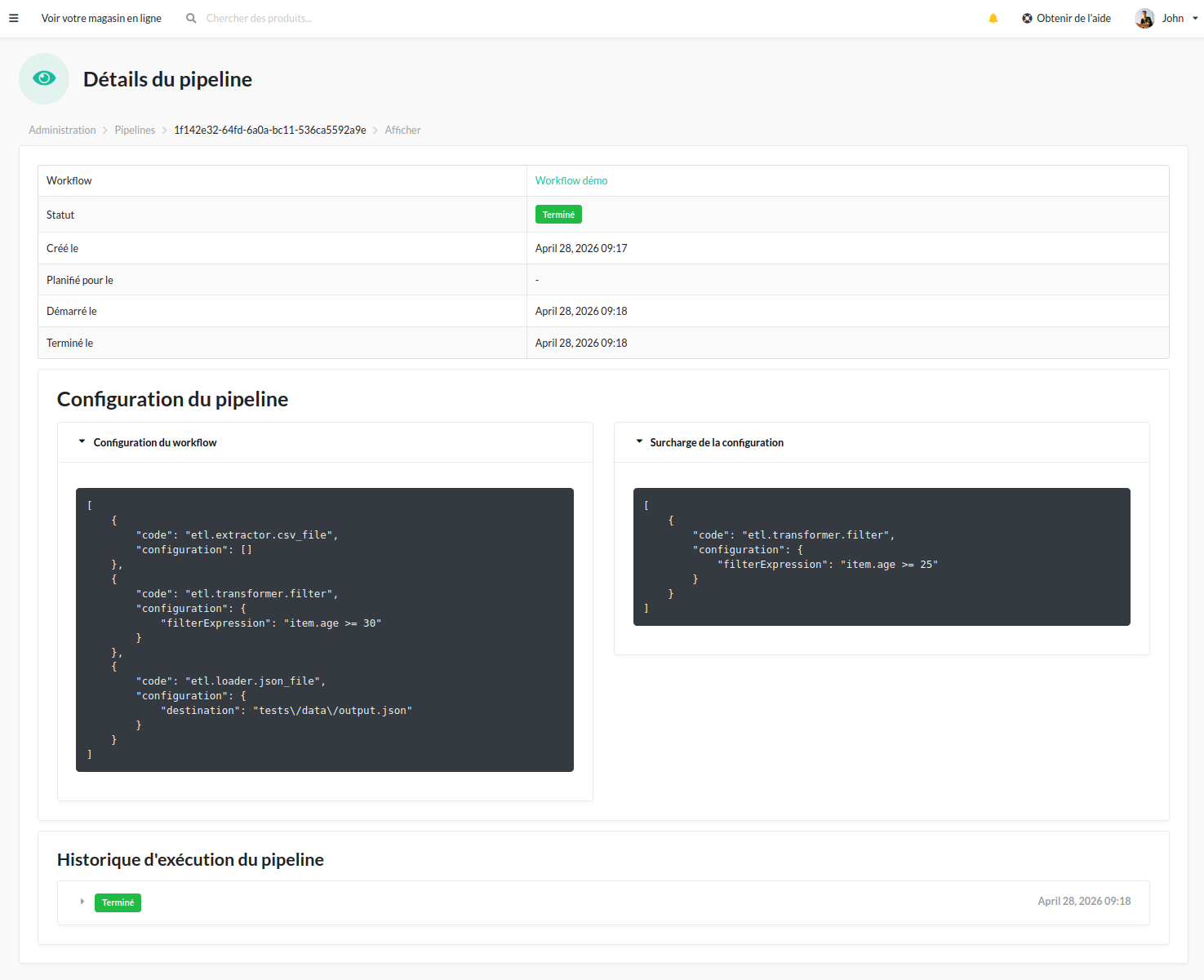Screen dimensions: 1204x980
Task: Click Voir votre magasin en ligne
Action: [101, 18]
